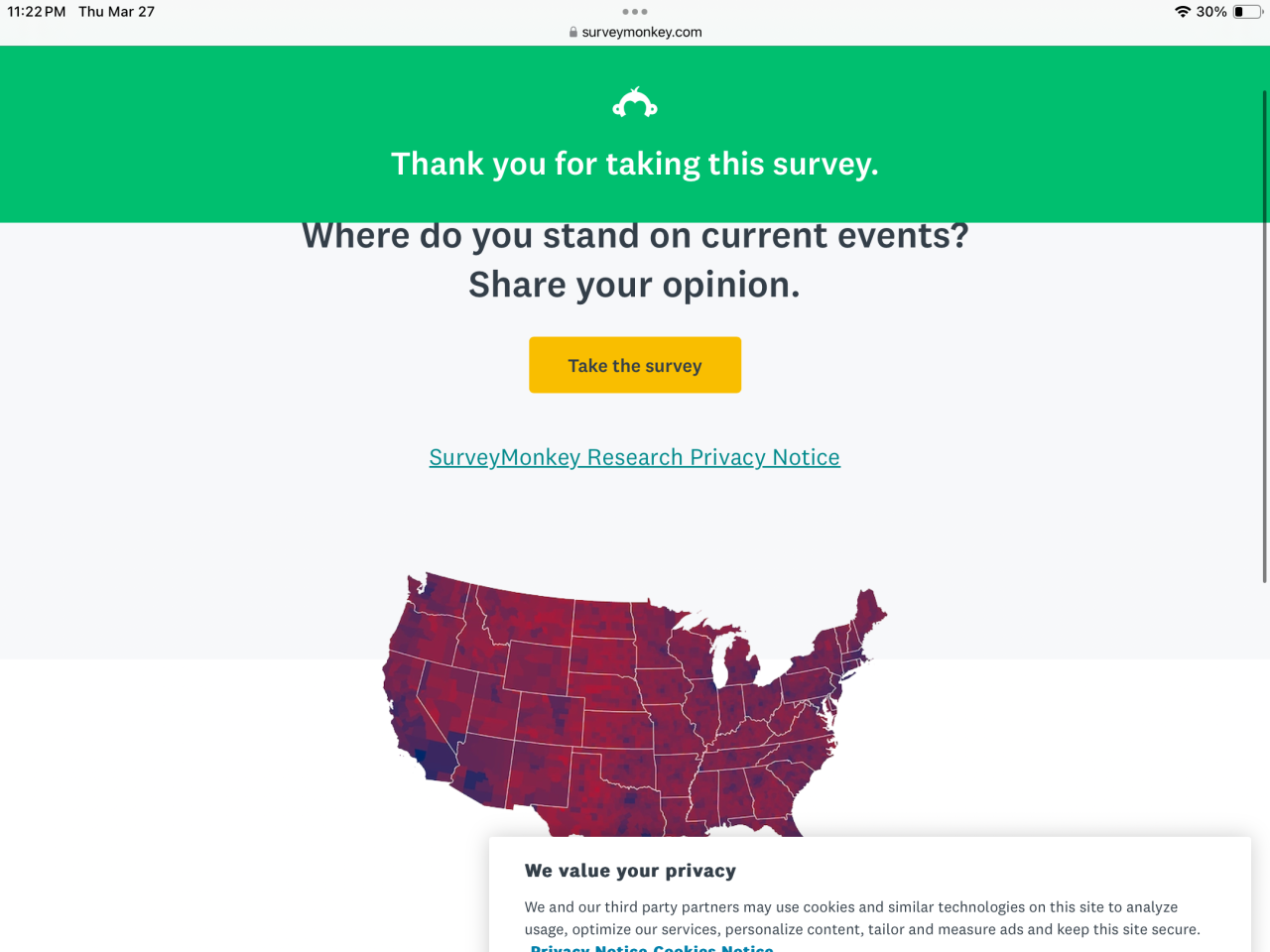Click the Share your opinion text
This screenshot has height=952, width=1270.
pyautogui.click(x=635, y=285)
